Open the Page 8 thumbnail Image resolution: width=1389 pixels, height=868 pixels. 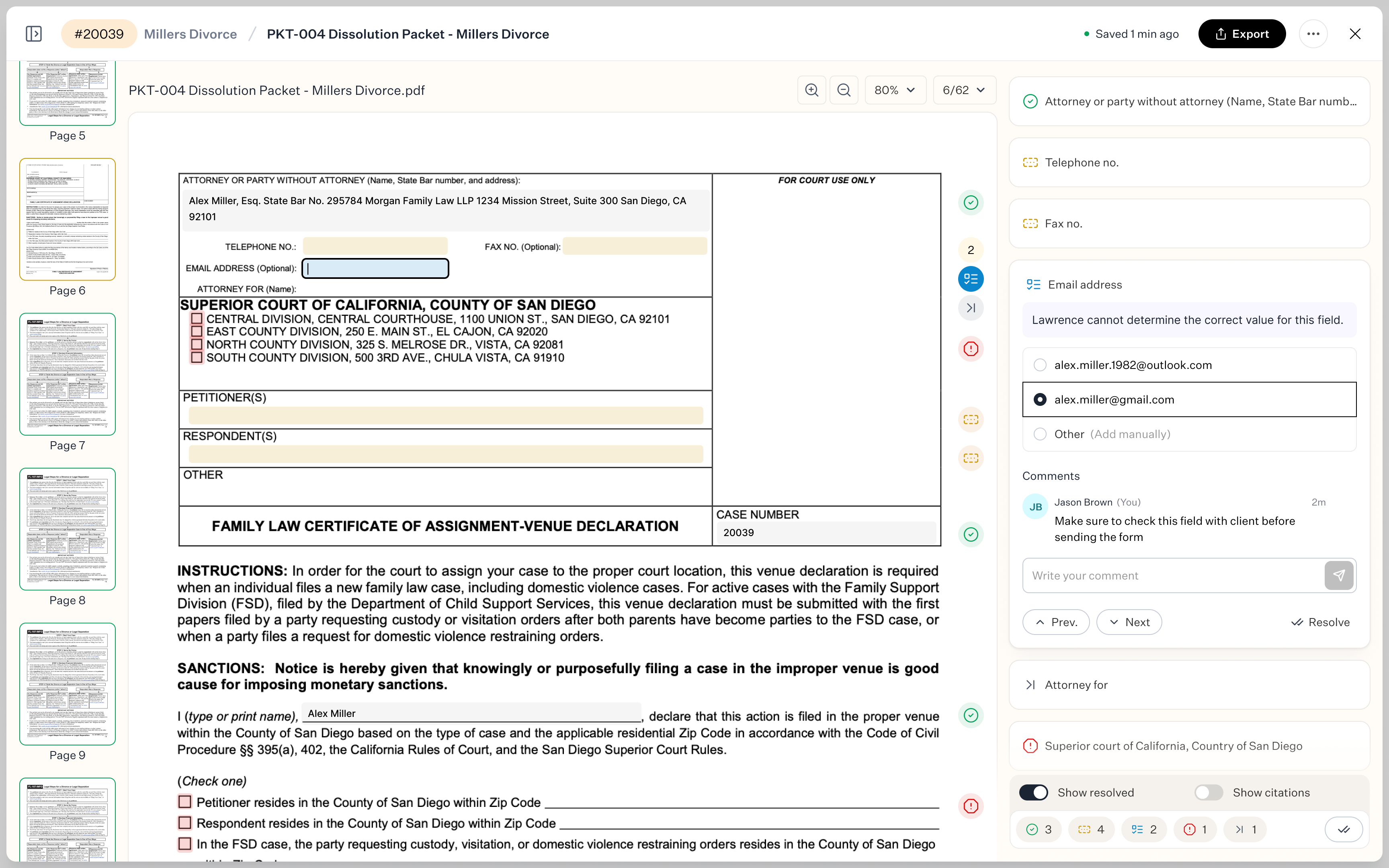pos(67,528)
